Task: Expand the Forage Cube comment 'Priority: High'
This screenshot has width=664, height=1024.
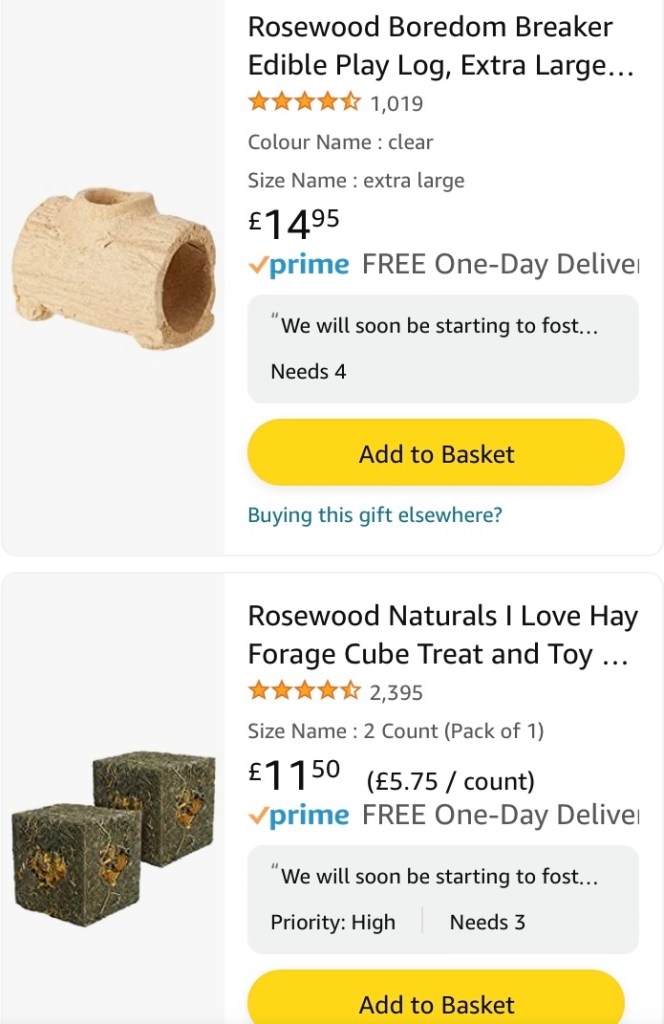Action: pyautogui.click(x=442, y=899)
